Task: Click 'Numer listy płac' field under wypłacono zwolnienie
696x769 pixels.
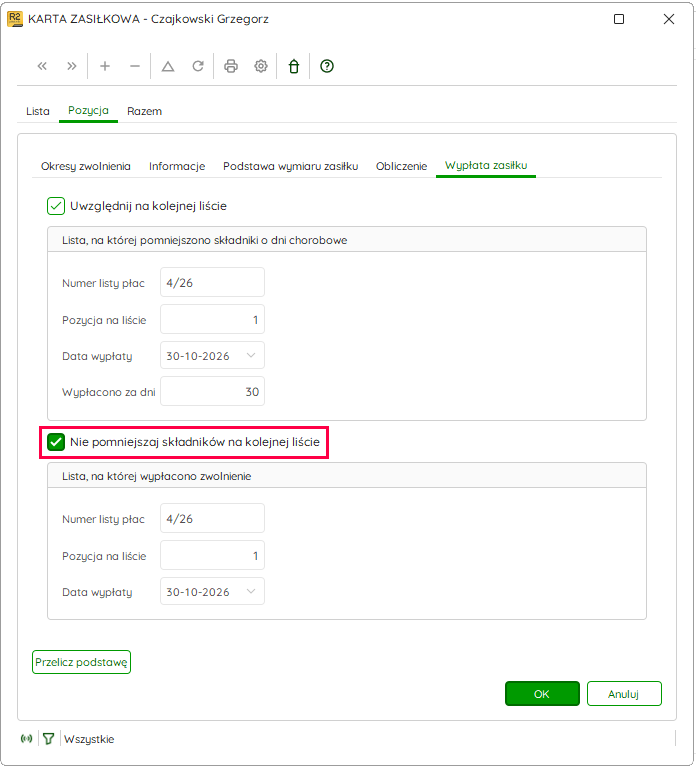Action: point(212,518)
